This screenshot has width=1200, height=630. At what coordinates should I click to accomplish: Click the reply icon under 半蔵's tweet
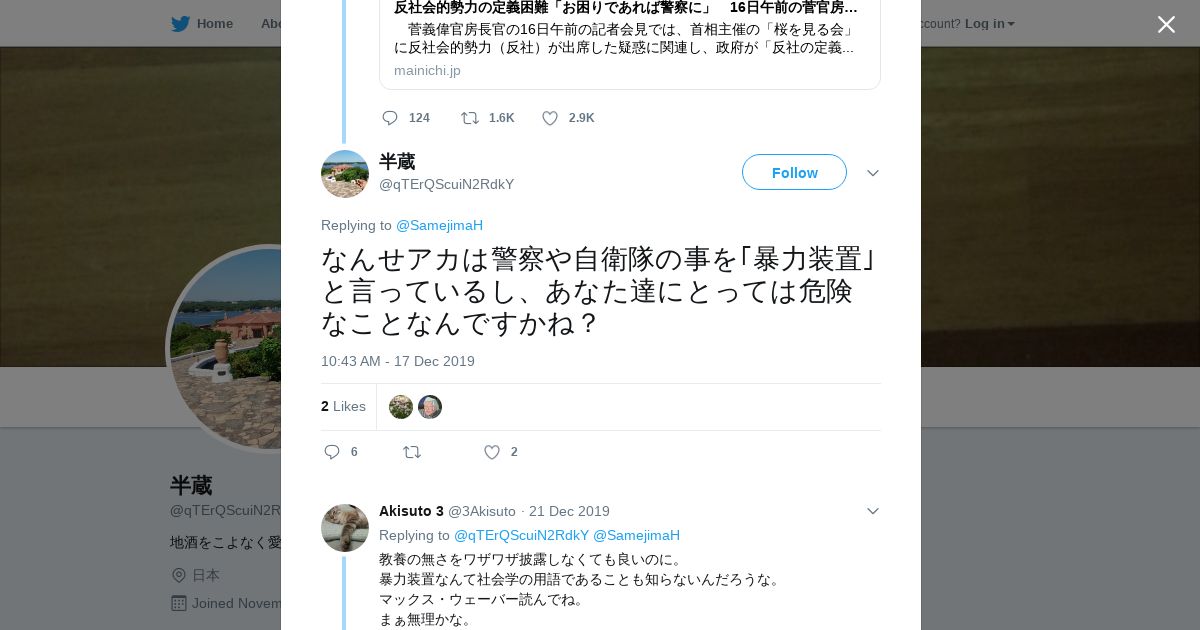(x=333, y=452)
